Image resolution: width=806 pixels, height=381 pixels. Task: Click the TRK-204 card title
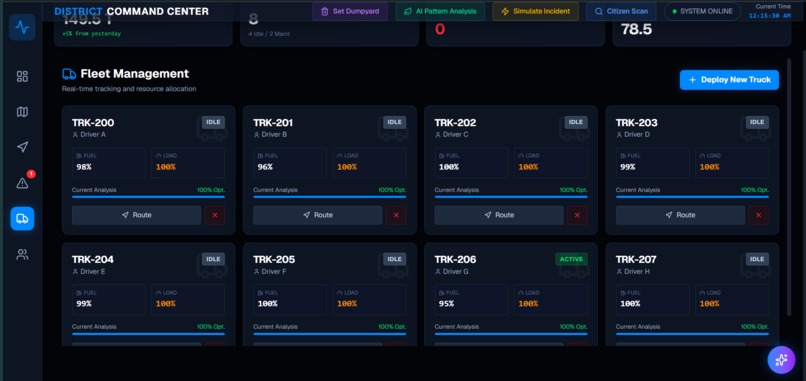[x=93, y=259]
